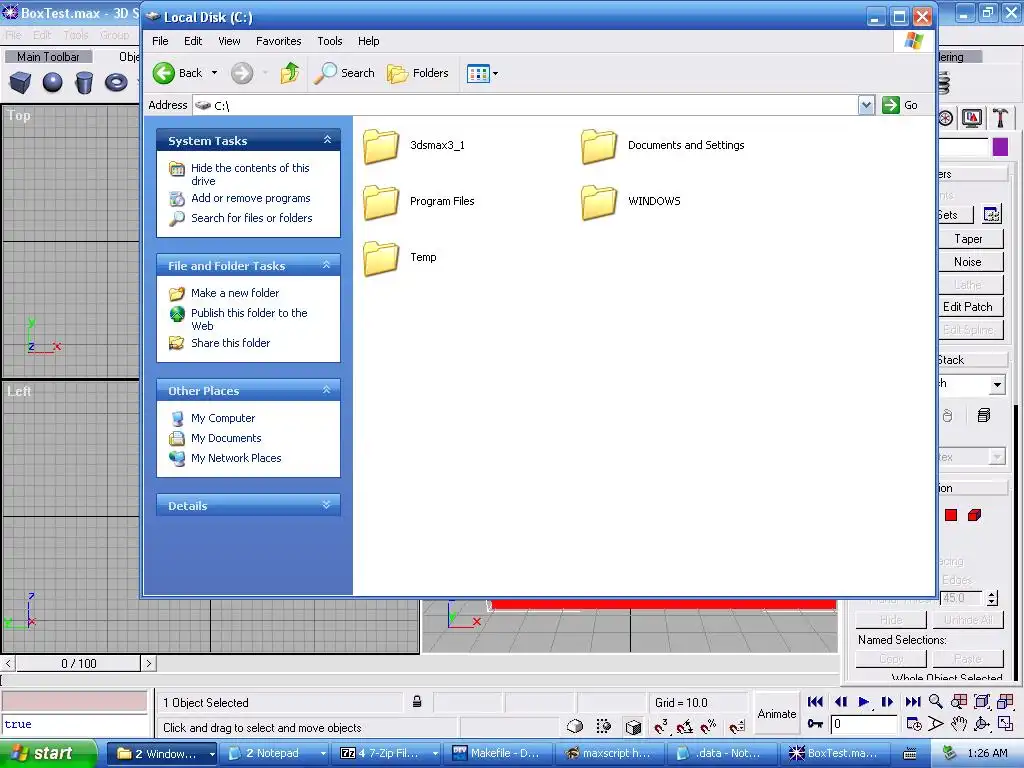Open the Utilities hammer panel icon

1000,118
